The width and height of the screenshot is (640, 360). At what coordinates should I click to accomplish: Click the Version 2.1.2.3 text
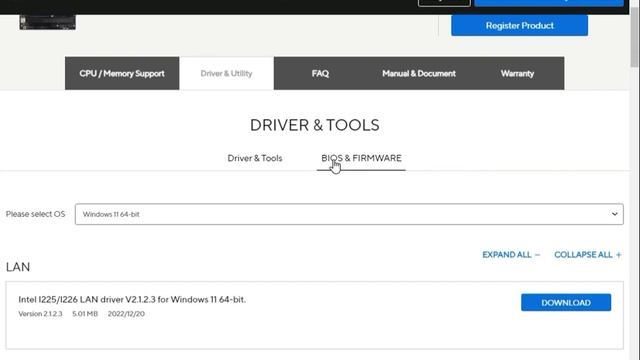tap(40, 313)
